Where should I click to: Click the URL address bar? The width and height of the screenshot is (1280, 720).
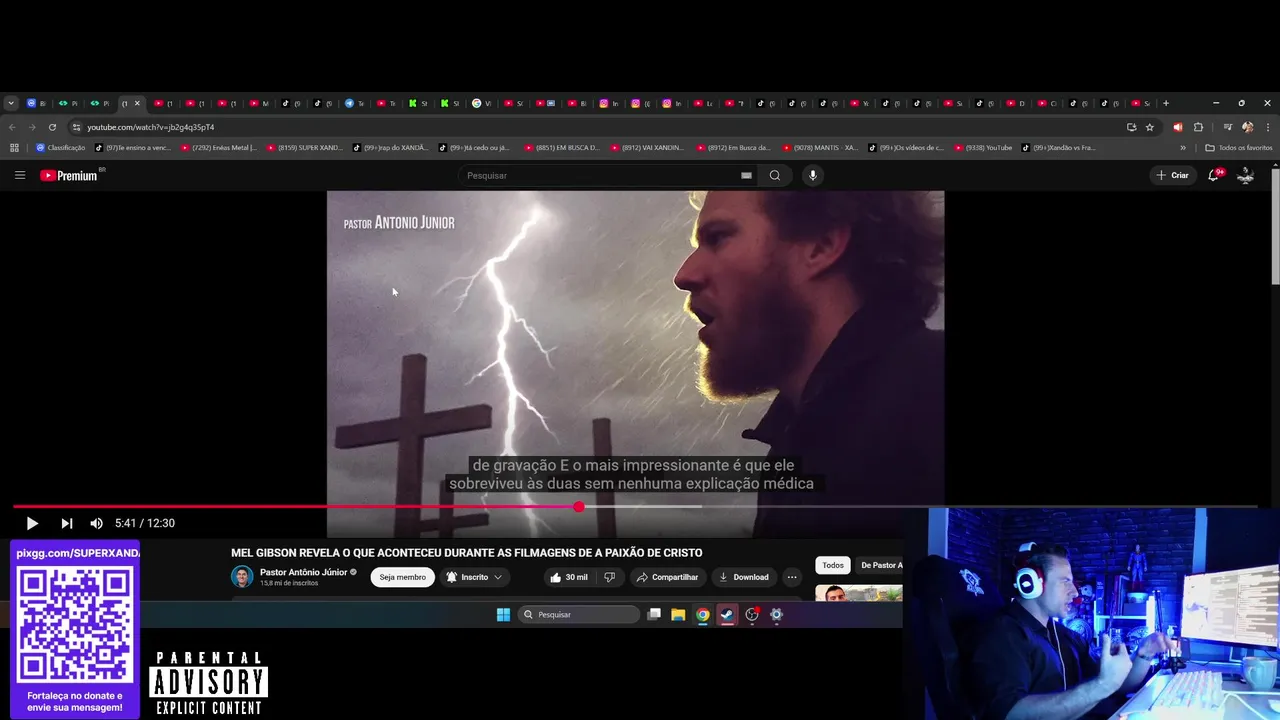pos(600,127)
